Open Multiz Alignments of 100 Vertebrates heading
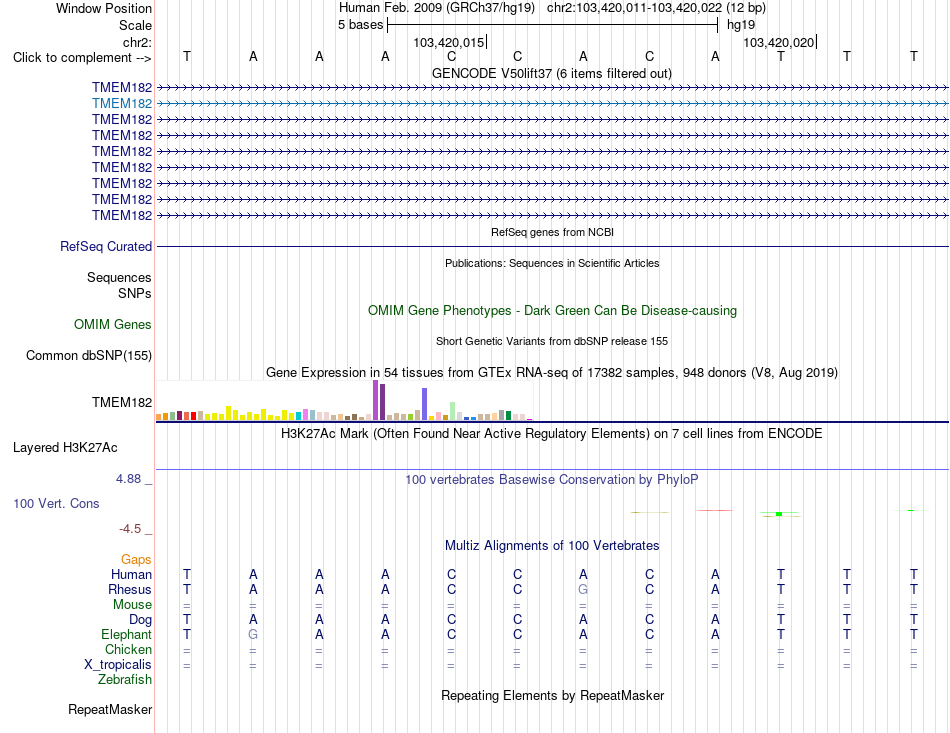950x733 pixels. [552, 546]
